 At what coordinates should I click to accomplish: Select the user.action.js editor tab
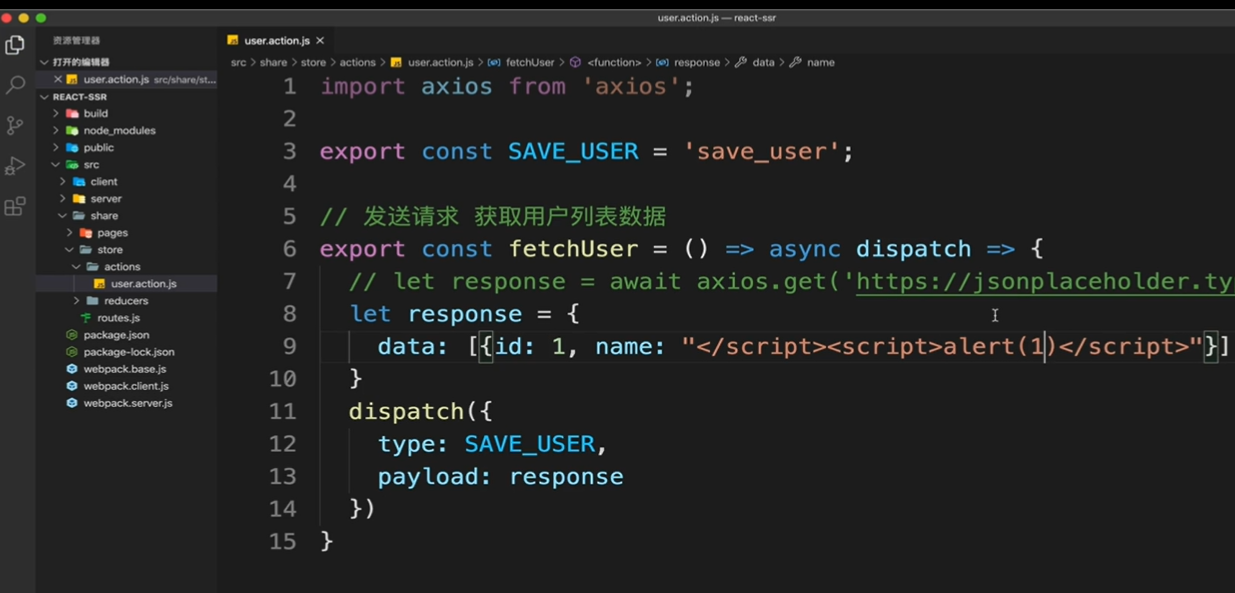click(276, 41)
